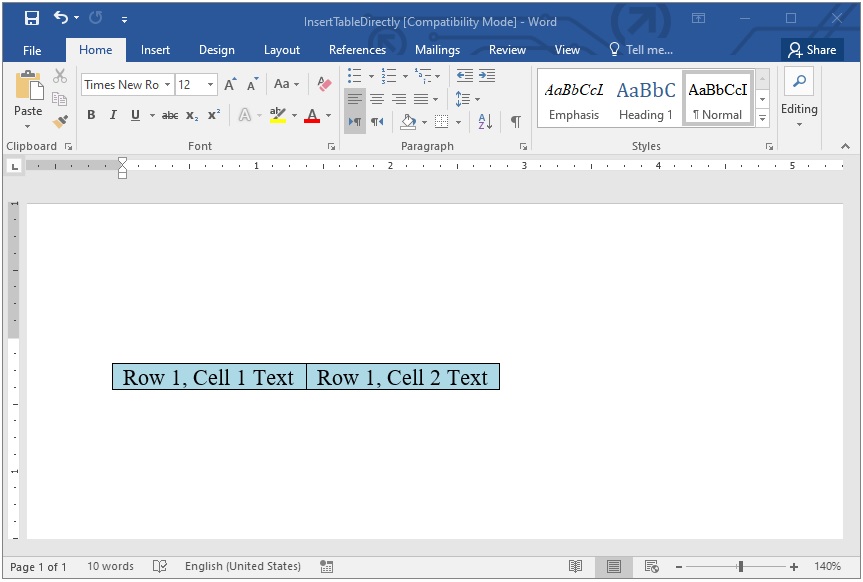The height and width of the screenshot is (582, 863).
Task: Click the Sort icon
Action: tap(484, 121)
